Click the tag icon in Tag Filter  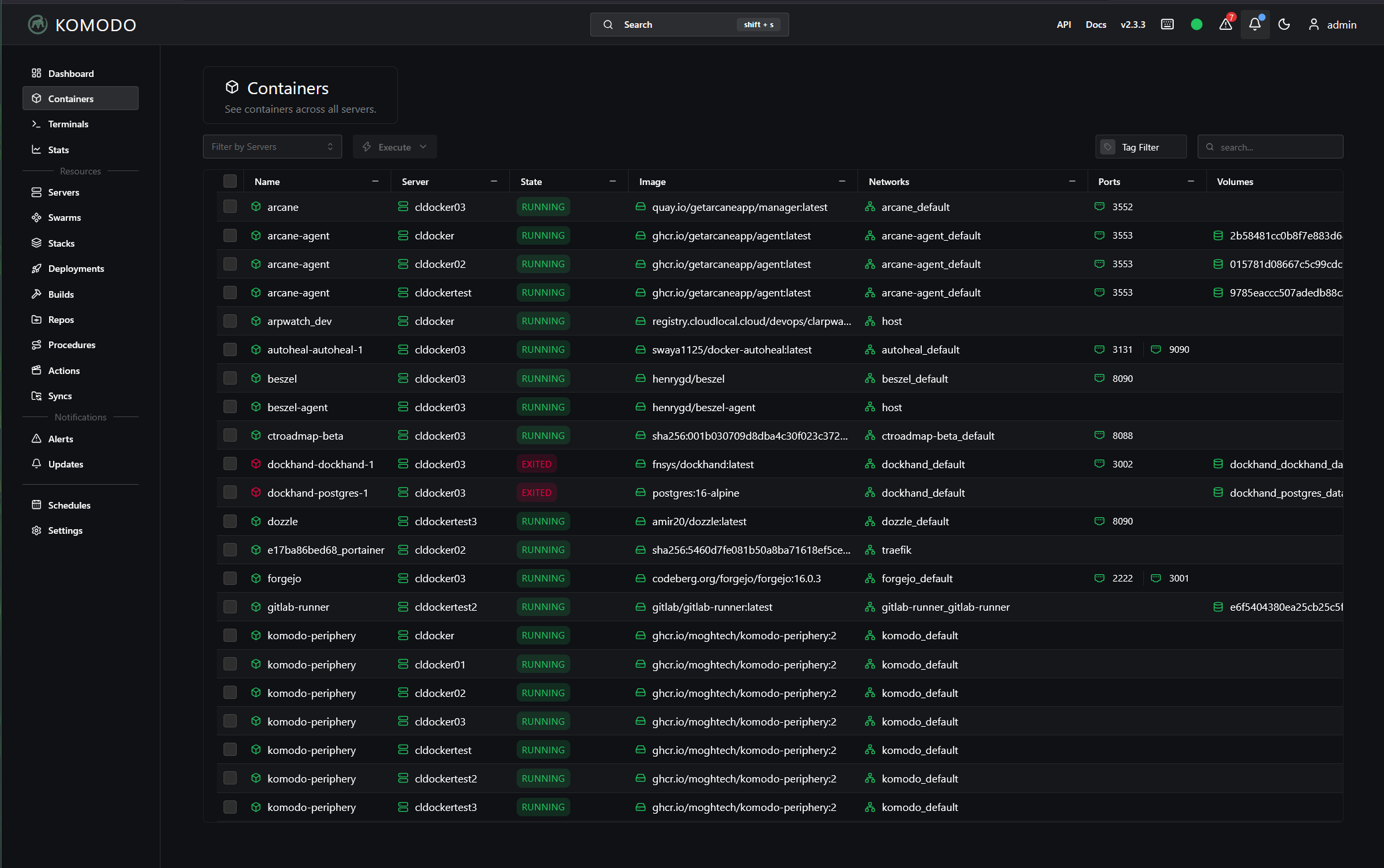tap(1107, 147)
